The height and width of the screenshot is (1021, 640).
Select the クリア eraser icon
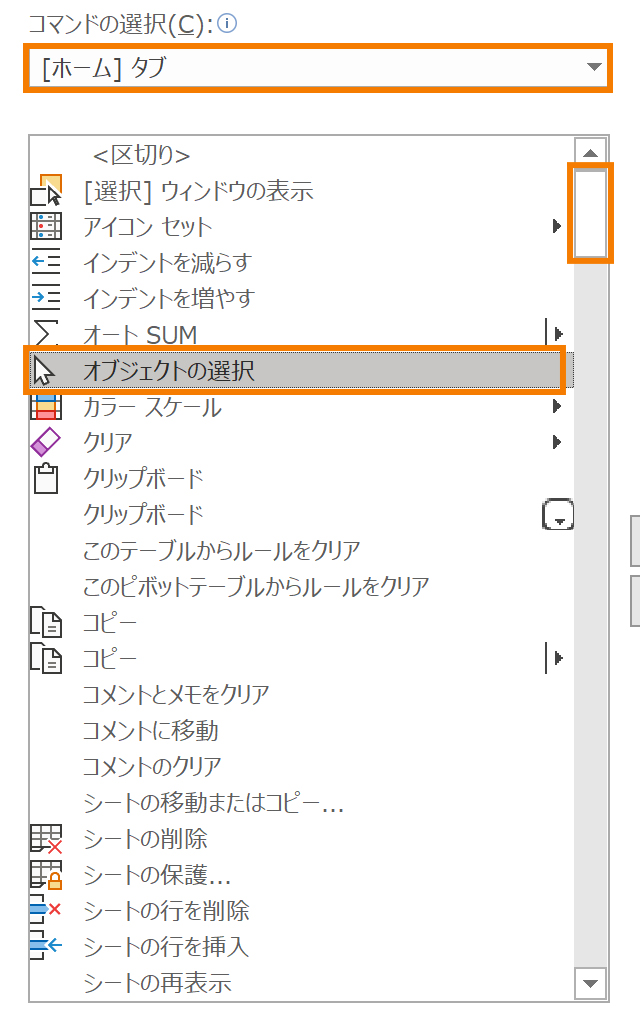click(x=46, y=443)
